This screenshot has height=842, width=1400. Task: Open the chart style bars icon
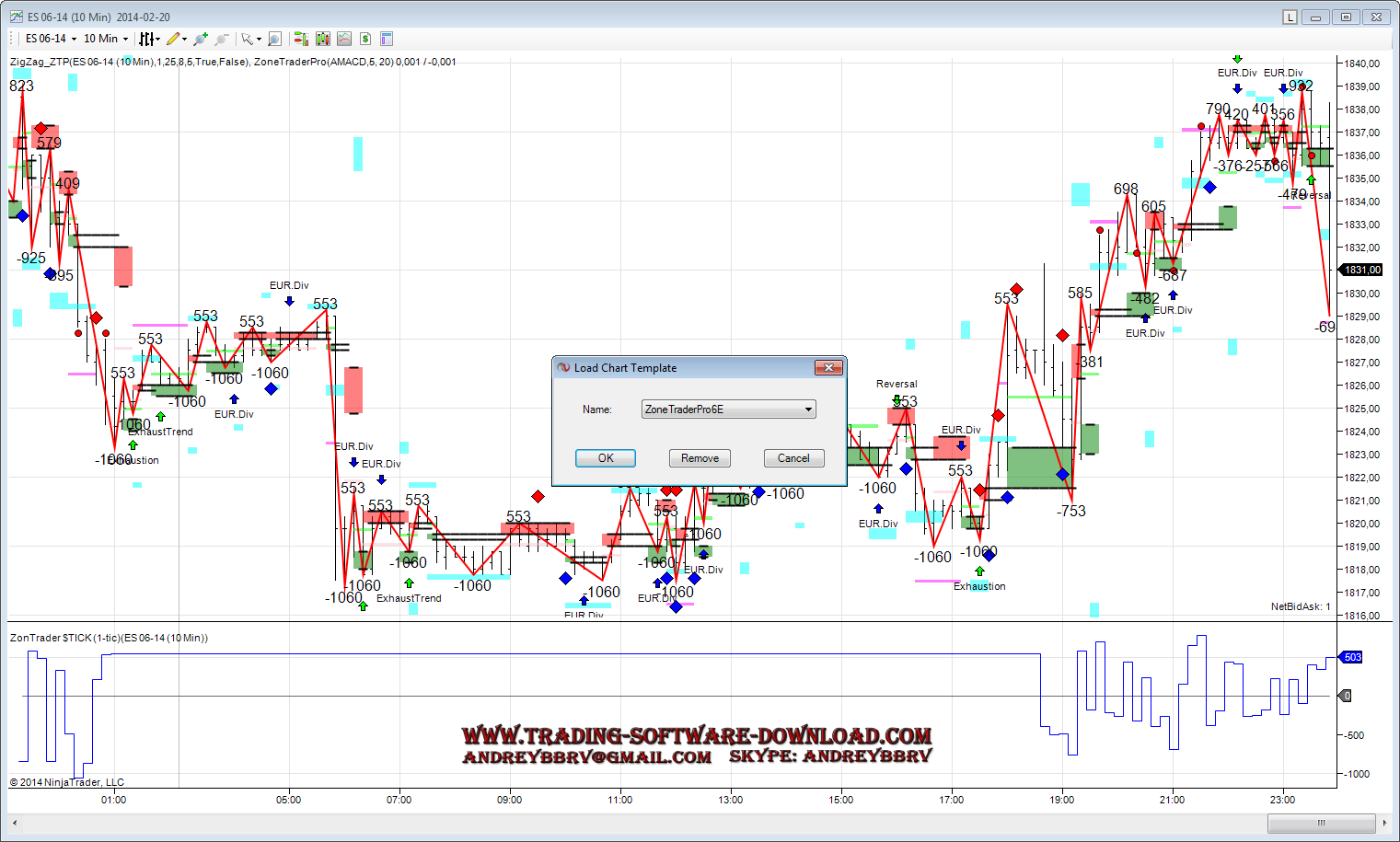tap(146, 39)
